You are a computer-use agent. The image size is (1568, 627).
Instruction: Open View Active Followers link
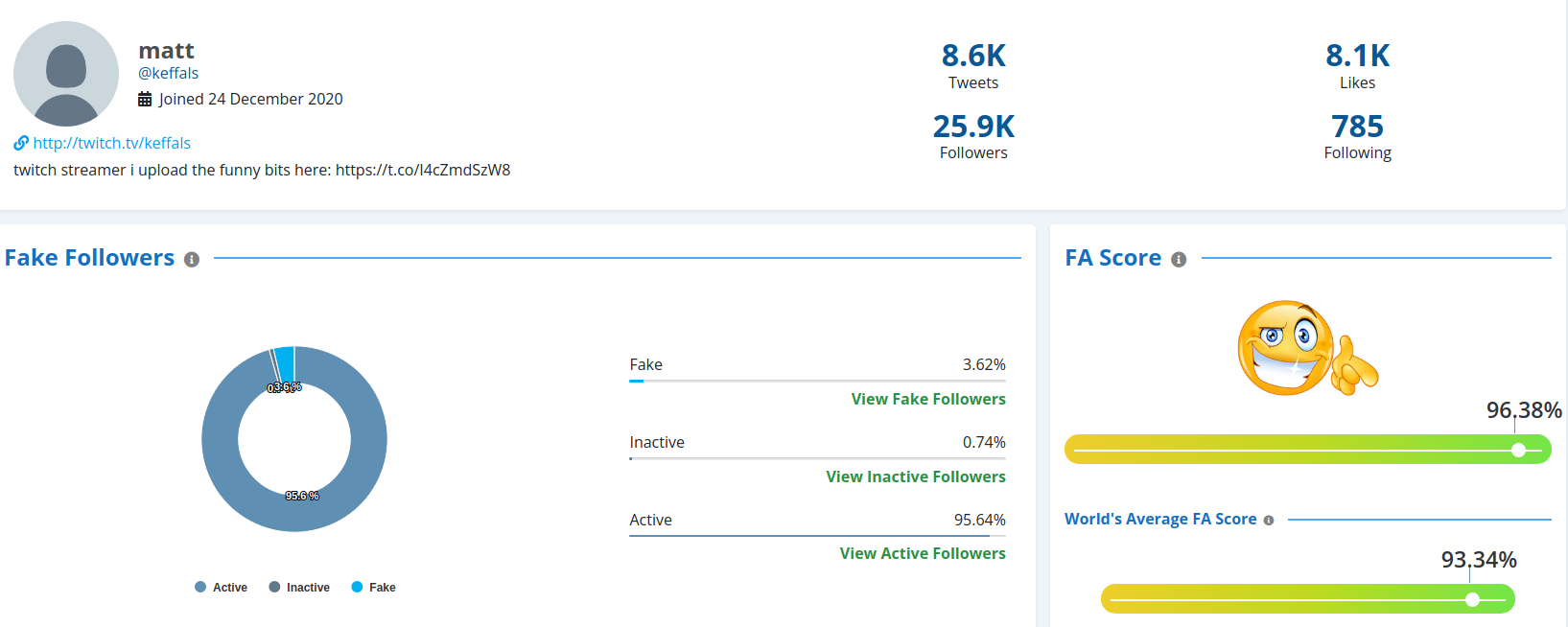tap(922, 553)
